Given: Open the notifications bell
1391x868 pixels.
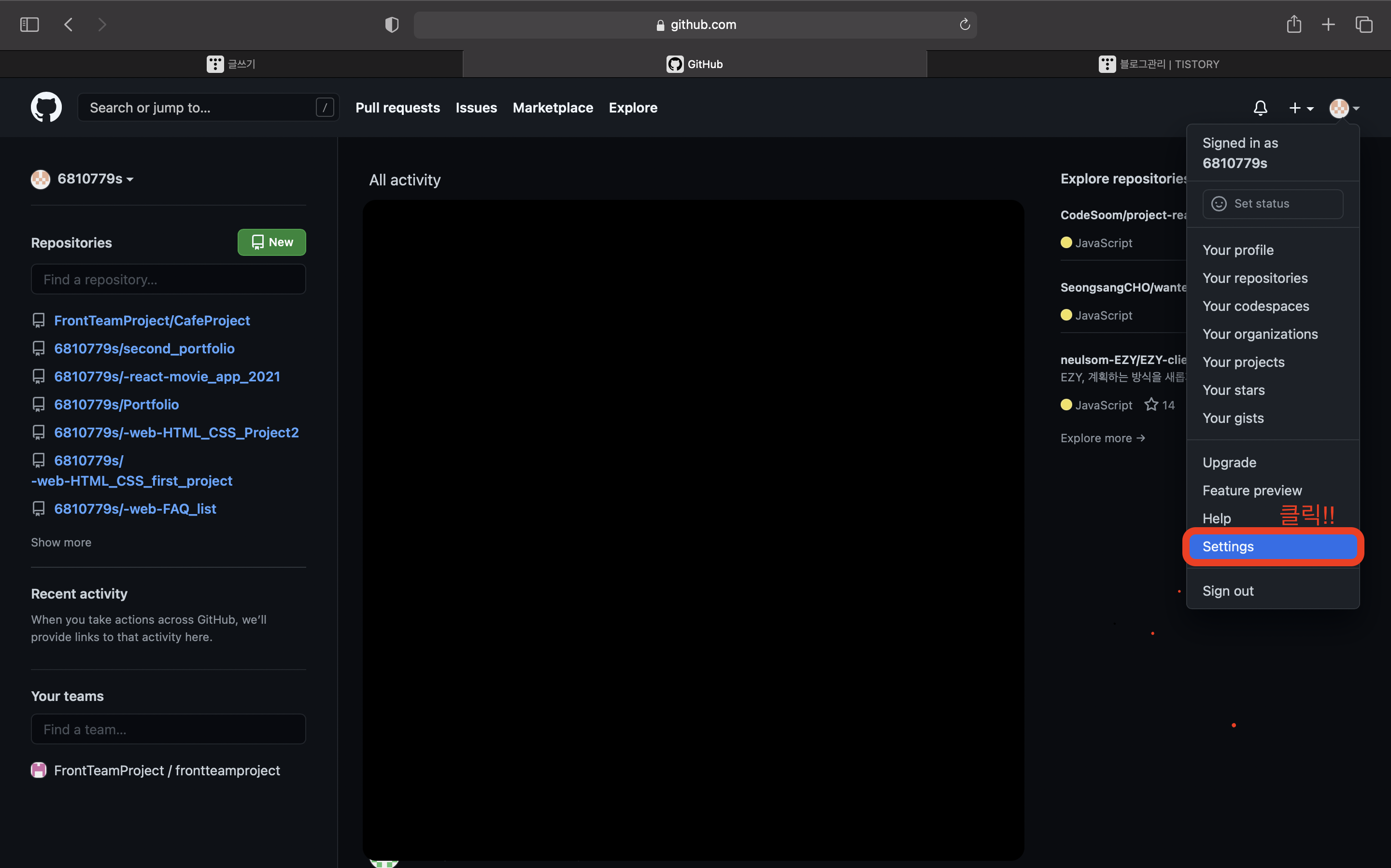Looking at the screenshot, I should tap(1260, 108).
